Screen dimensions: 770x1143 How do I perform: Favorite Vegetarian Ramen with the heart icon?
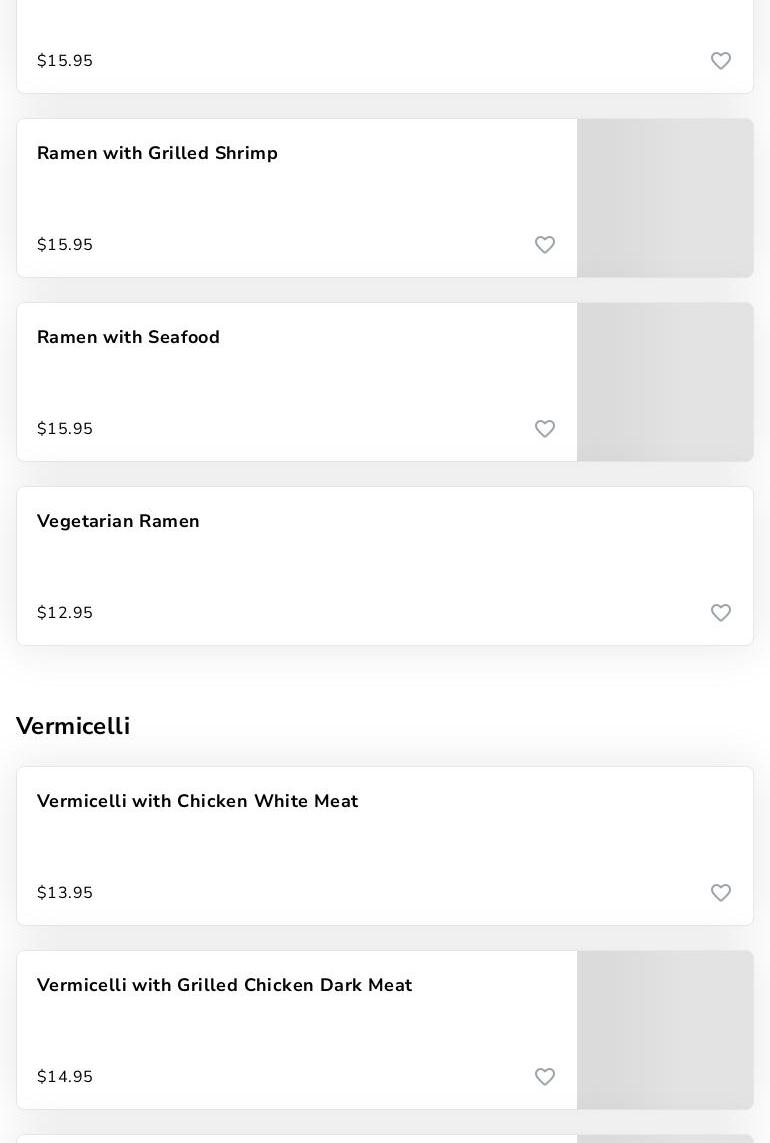pos(721,613)
